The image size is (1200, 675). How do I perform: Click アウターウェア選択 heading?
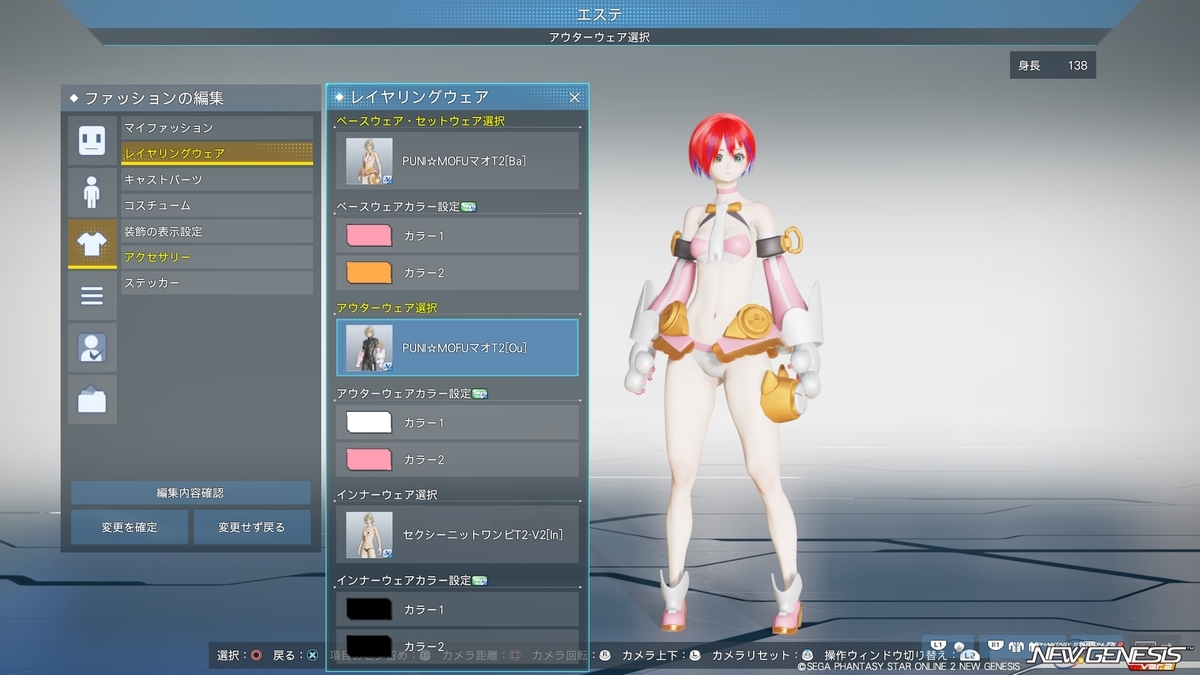point(387,308)
